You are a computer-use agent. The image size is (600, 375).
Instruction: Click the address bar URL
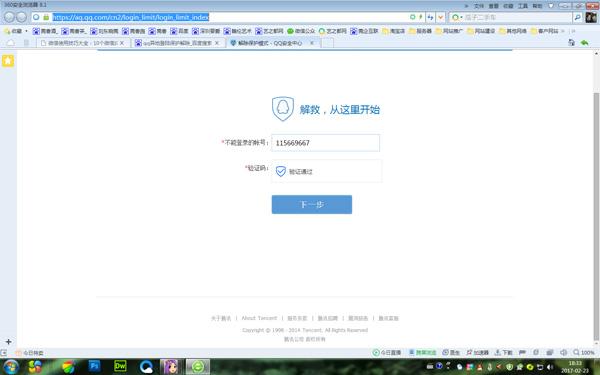click(x=130, y=17)
